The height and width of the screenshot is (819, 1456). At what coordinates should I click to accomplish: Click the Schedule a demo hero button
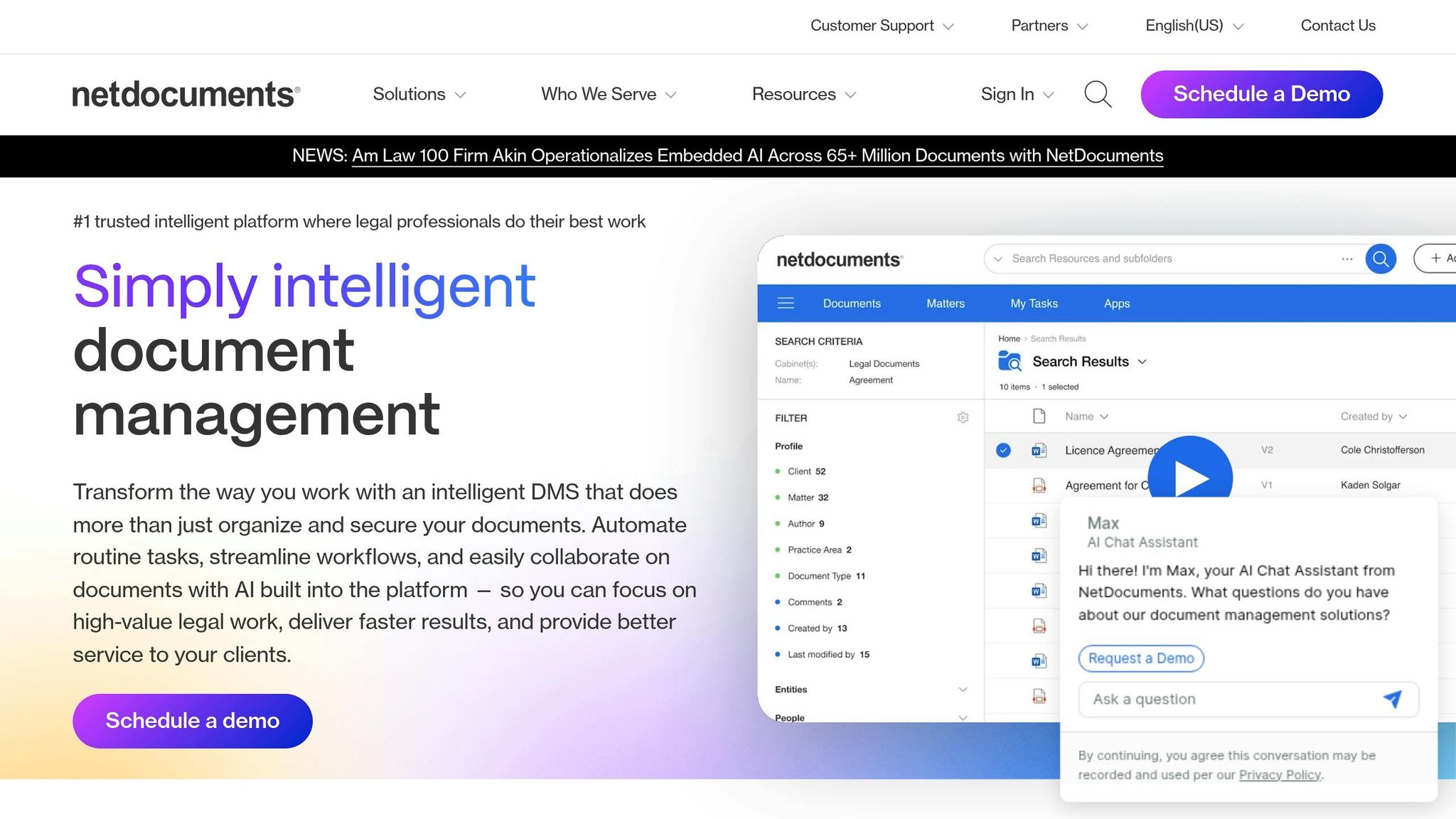(x=193, y=721)
